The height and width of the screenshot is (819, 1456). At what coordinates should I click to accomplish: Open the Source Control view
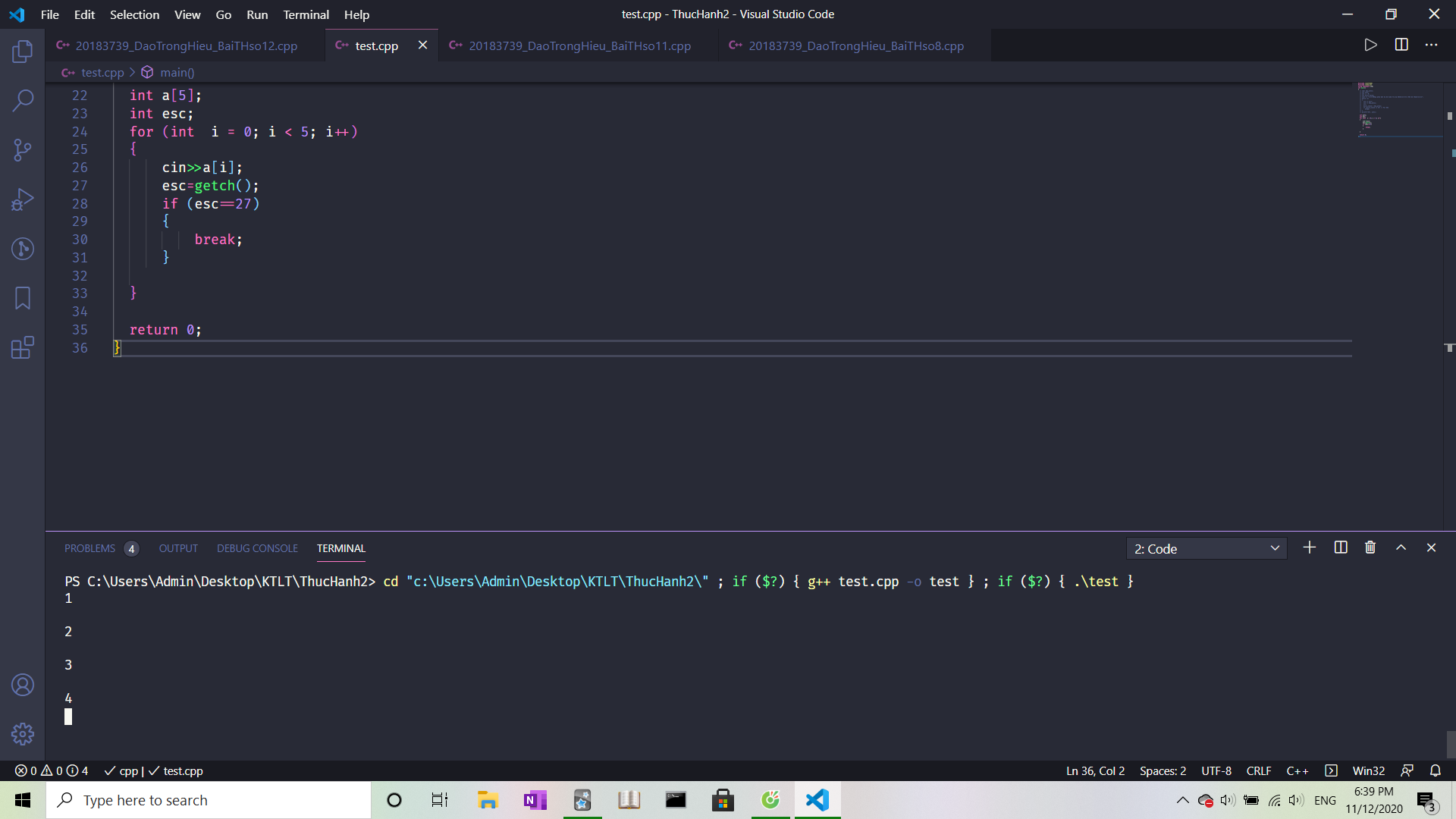coord(23,149)
